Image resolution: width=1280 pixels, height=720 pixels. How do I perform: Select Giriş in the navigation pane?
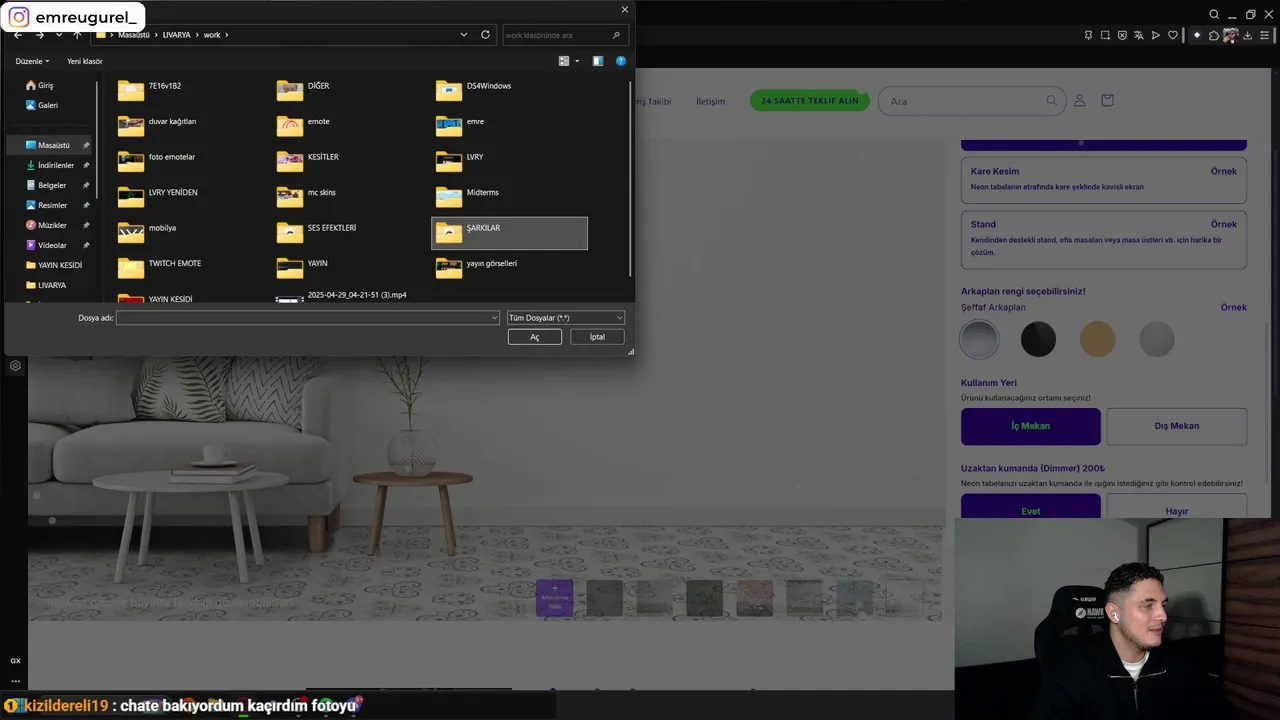click(x=46, y=85)
